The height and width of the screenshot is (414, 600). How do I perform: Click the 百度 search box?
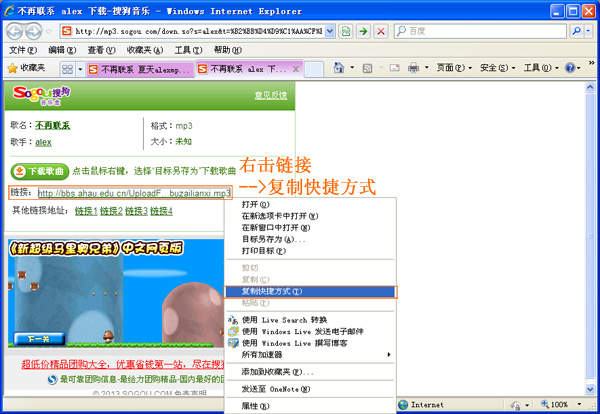click(x=481, y=31)
